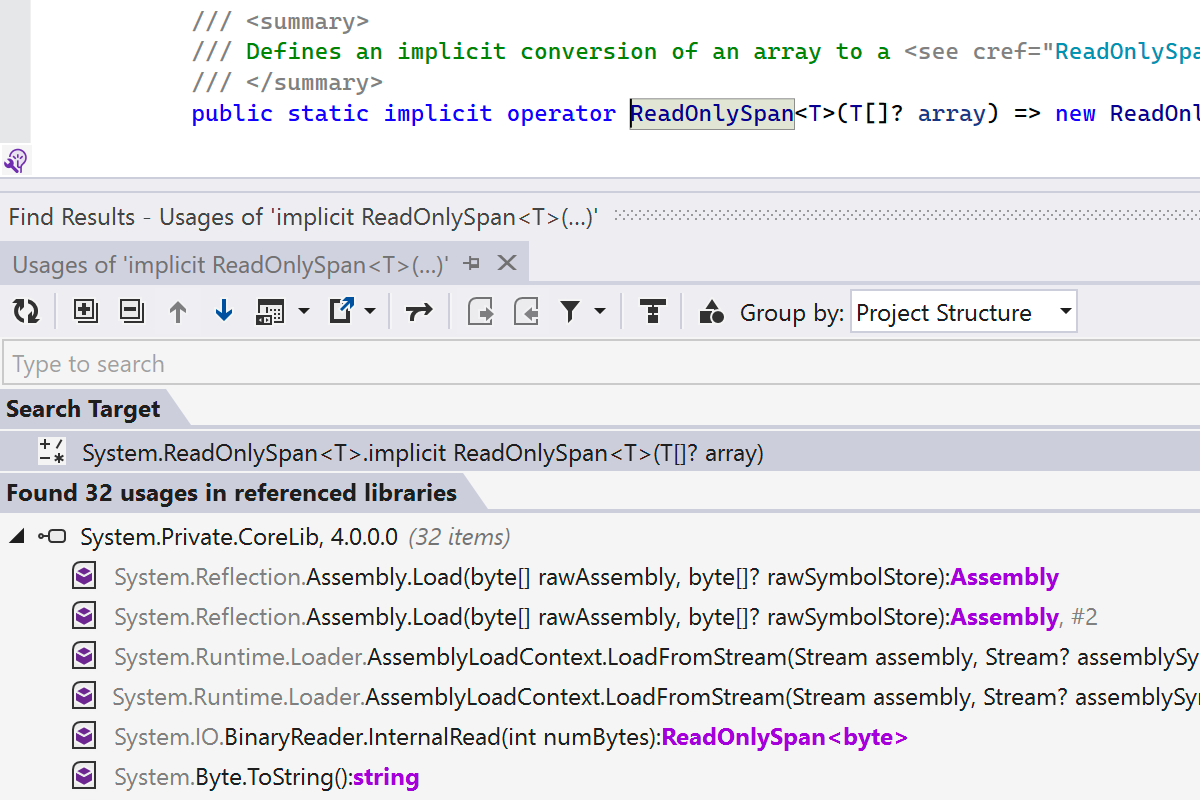
Task: Click the curved arrow icon in toolbar
Action: tap(419, 312)
